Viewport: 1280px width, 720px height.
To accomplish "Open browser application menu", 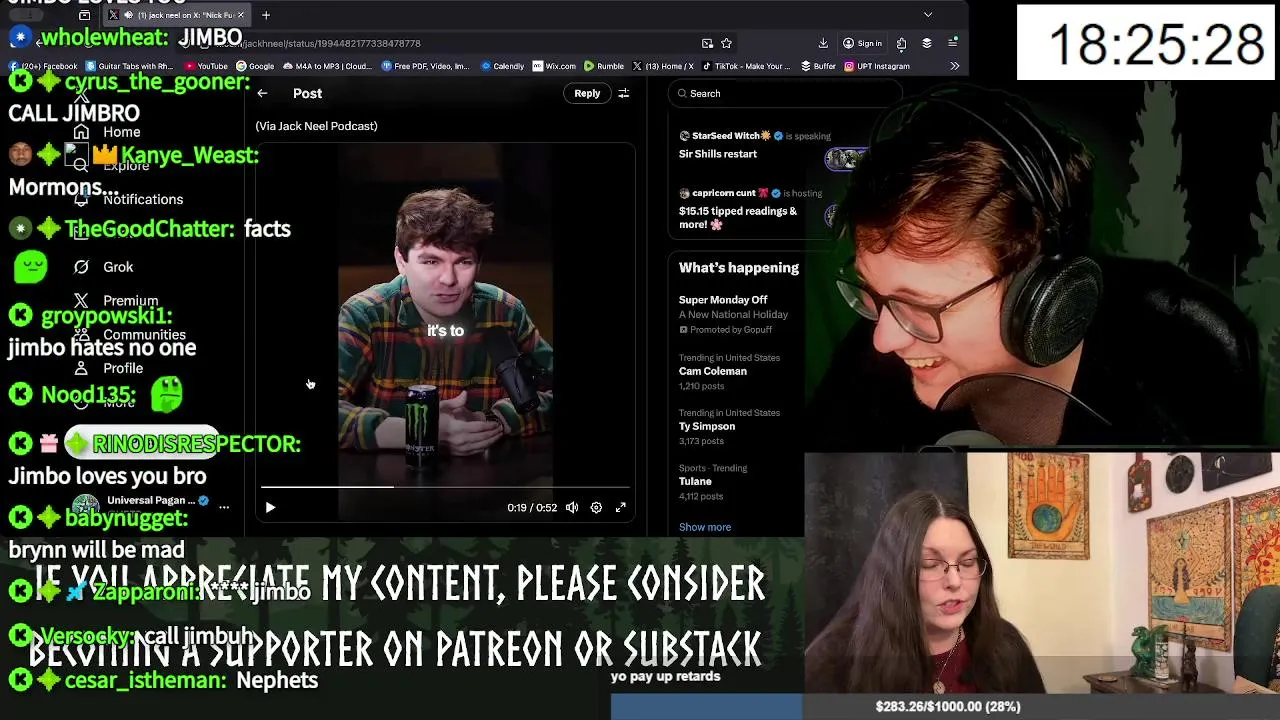I will (952, 43).
